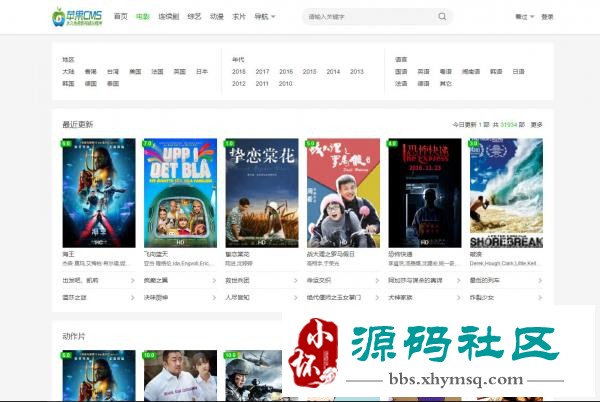600x402 pixels.
Task: Filter by year 2010
Action: pyautogui.click(x=285, y=83)
